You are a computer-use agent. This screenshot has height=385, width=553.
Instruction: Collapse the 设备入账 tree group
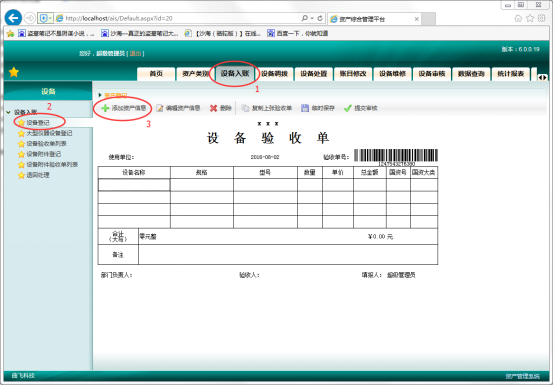8,112
